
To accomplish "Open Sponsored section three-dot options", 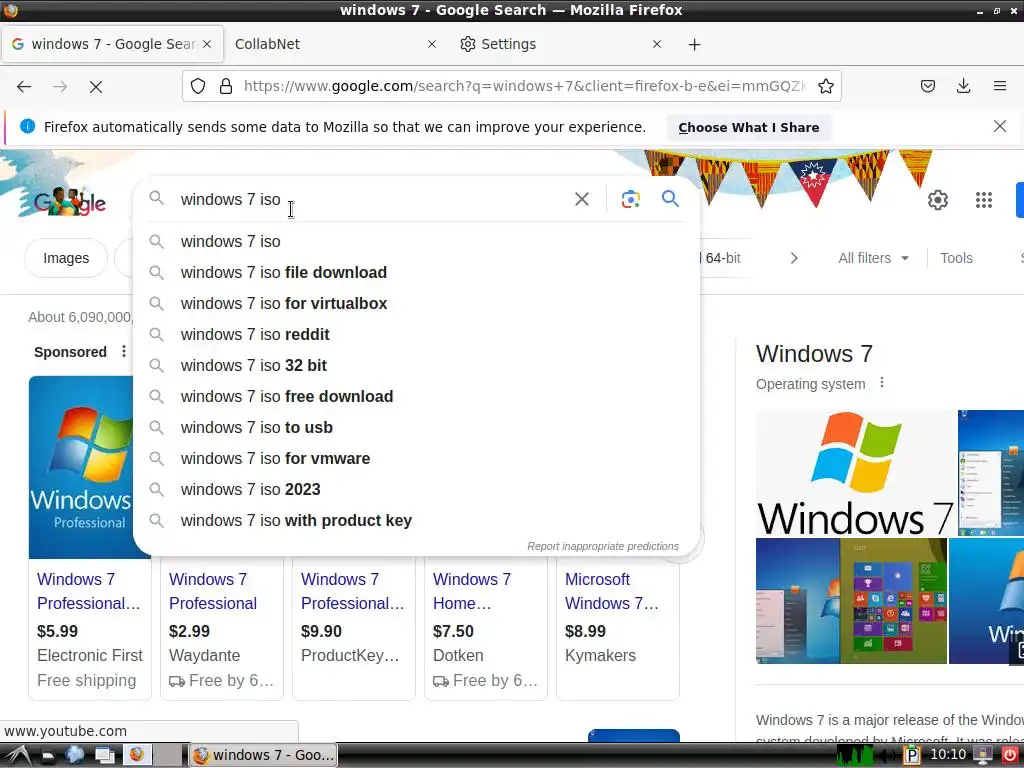I will (x=124, y=351).
